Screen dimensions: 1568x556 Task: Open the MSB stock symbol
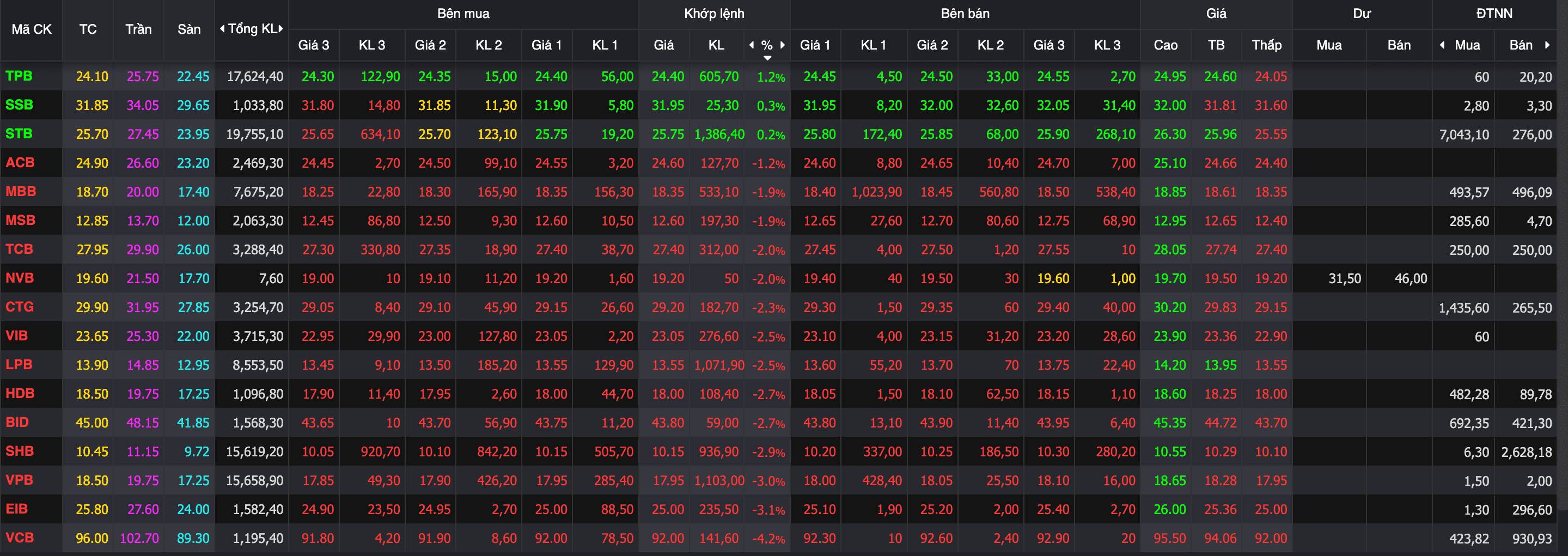click(20, 220)
